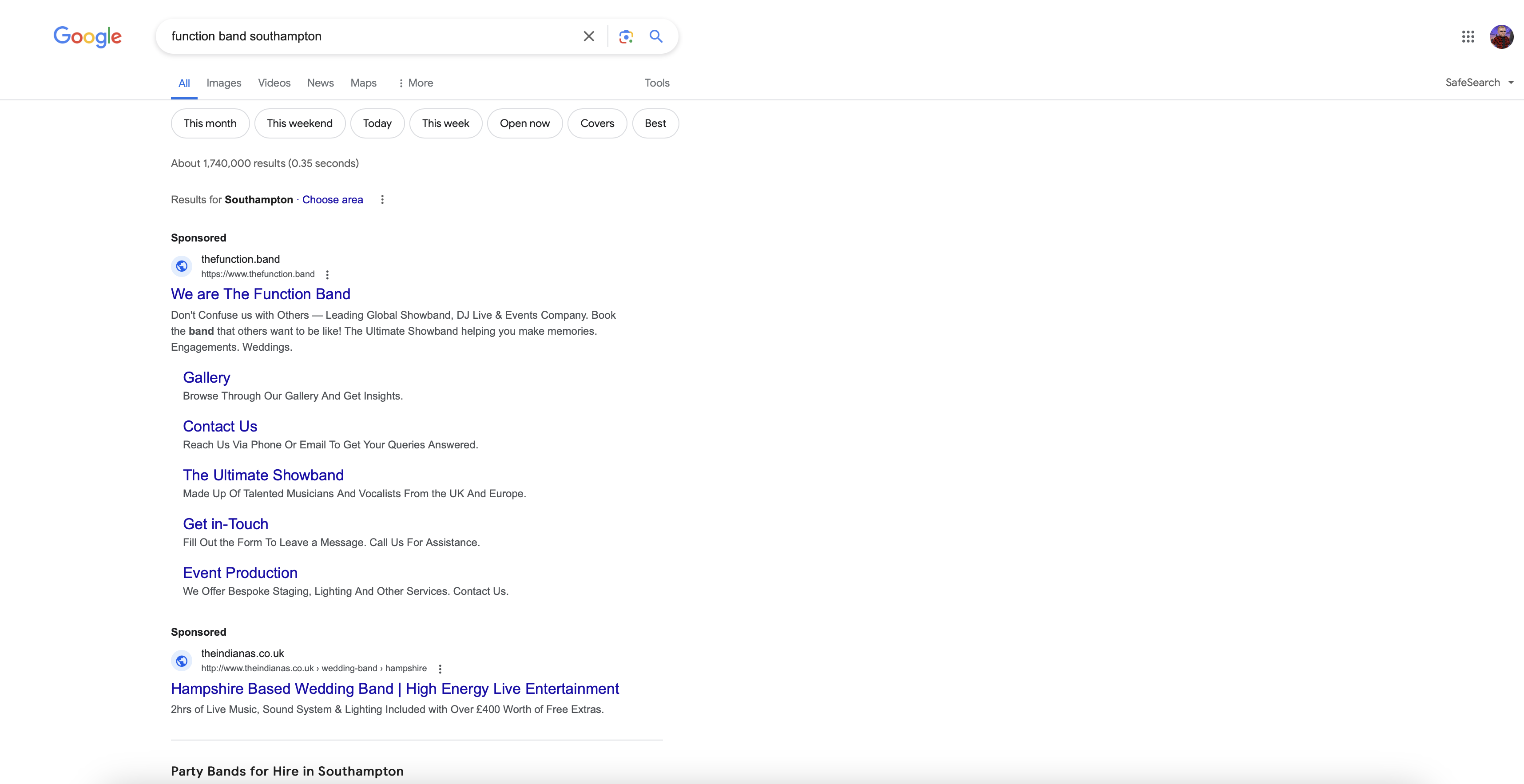Open the Get in-Touch sitelink

[226, 524]
